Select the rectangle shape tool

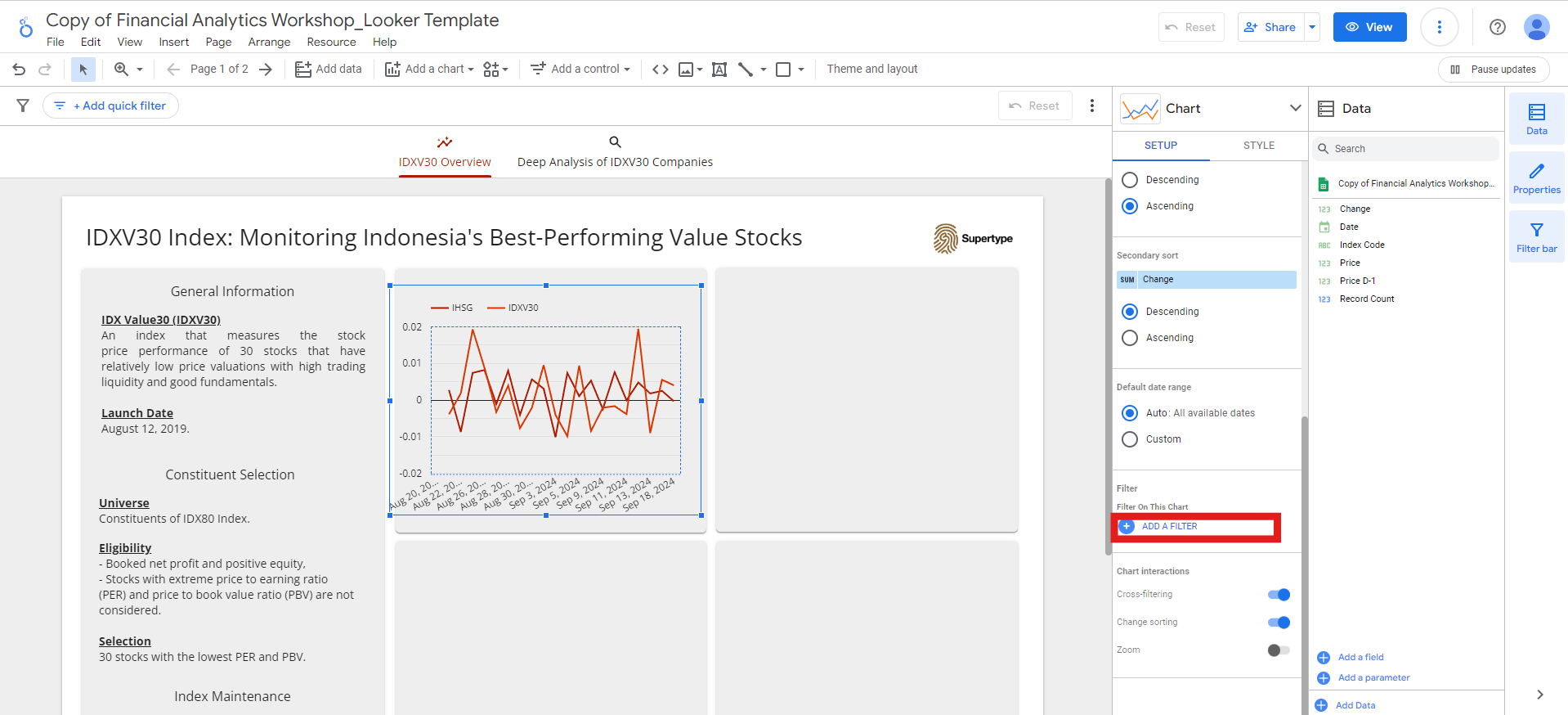pos(783,70)
